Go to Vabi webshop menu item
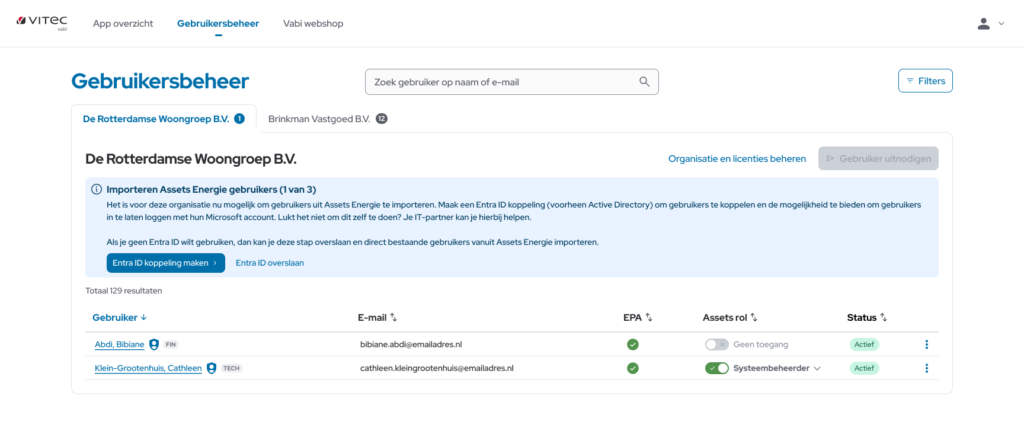The image size is (1024, 437). (310, 23)
